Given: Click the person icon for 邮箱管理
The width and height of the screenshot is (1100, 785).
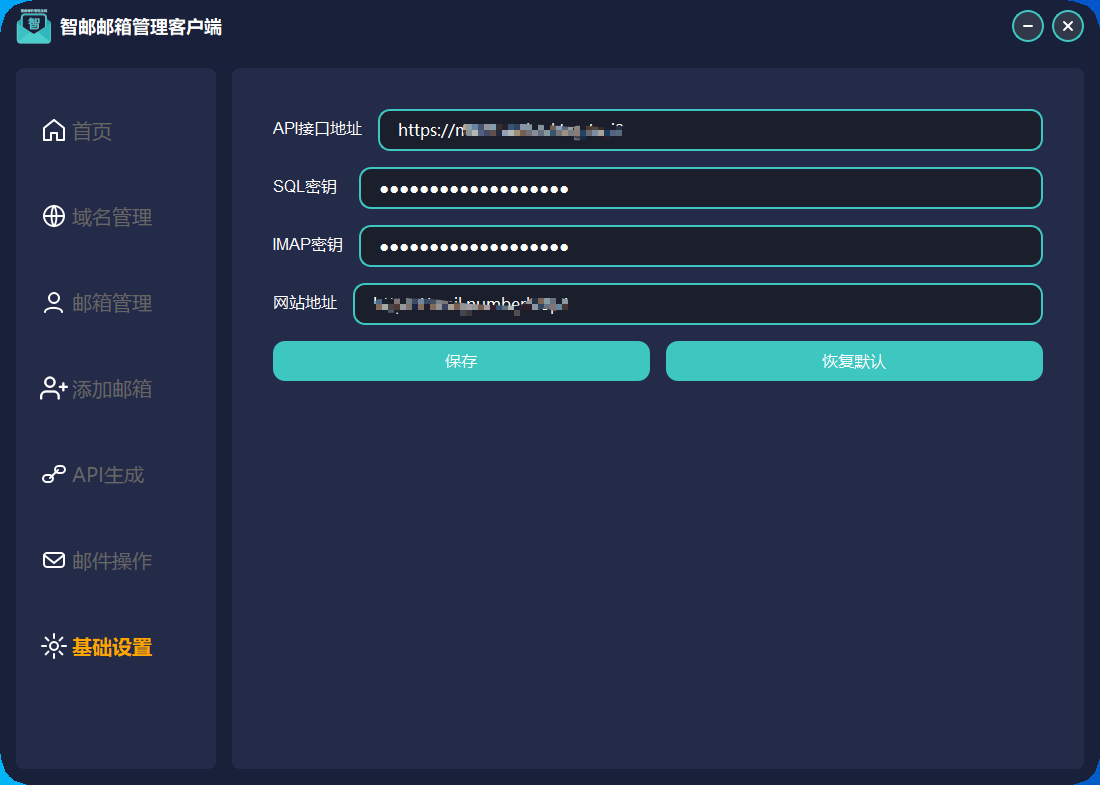Looking at the screenshot, I should [x=54, y=303].
